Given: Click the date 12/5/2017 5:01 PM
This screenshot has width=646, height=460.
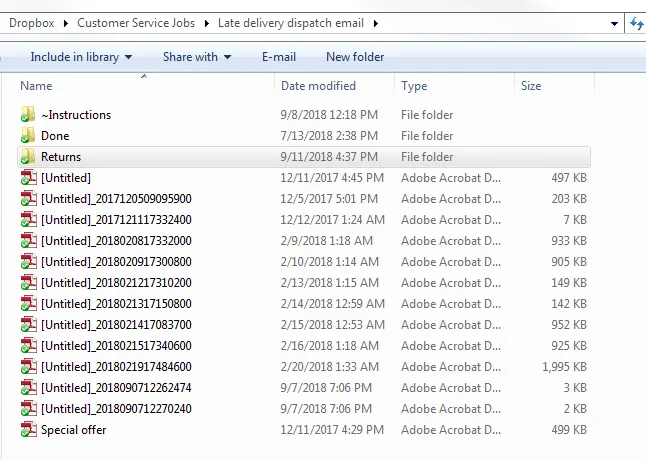Looking at the screenshot, I should tap(329, 199).
